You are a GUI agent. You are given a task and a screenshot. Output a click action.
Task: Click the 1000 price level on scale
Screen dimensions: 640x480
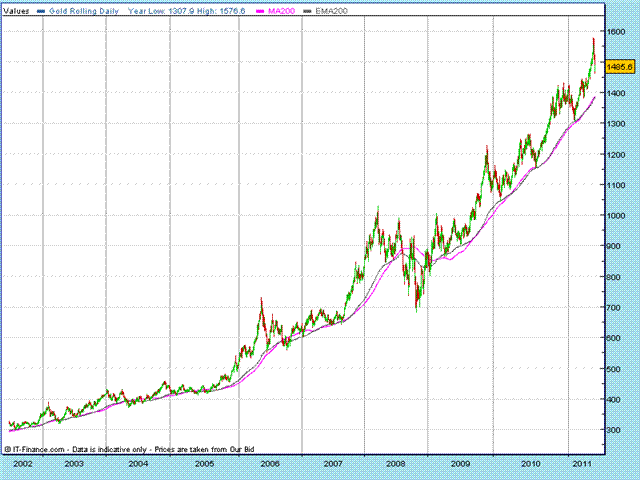(620, 216)
